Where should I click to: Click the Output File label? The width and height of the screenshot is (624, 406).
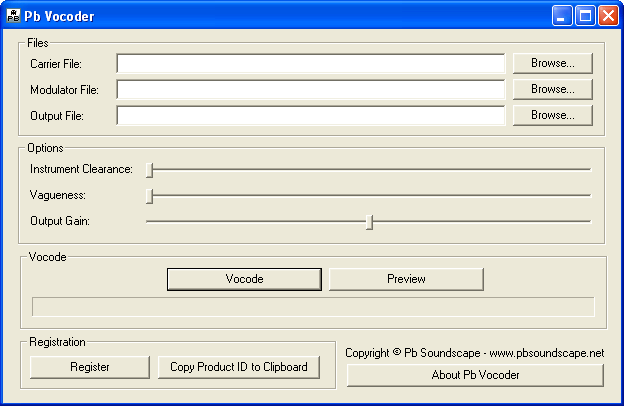[57, 116]
